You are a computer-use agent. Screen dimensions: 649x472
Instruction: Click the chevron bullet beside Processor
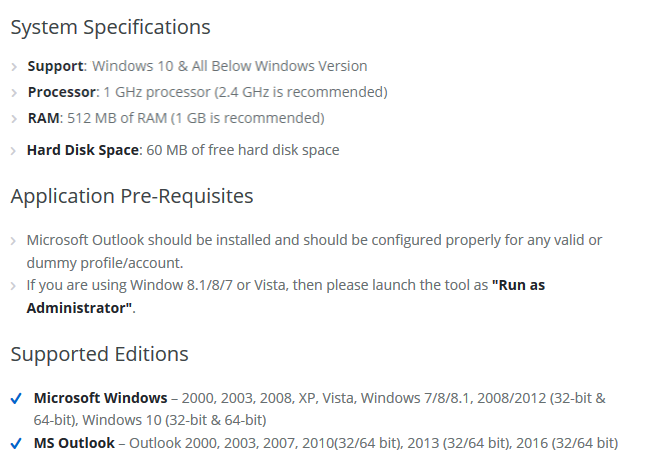(15, 93)
